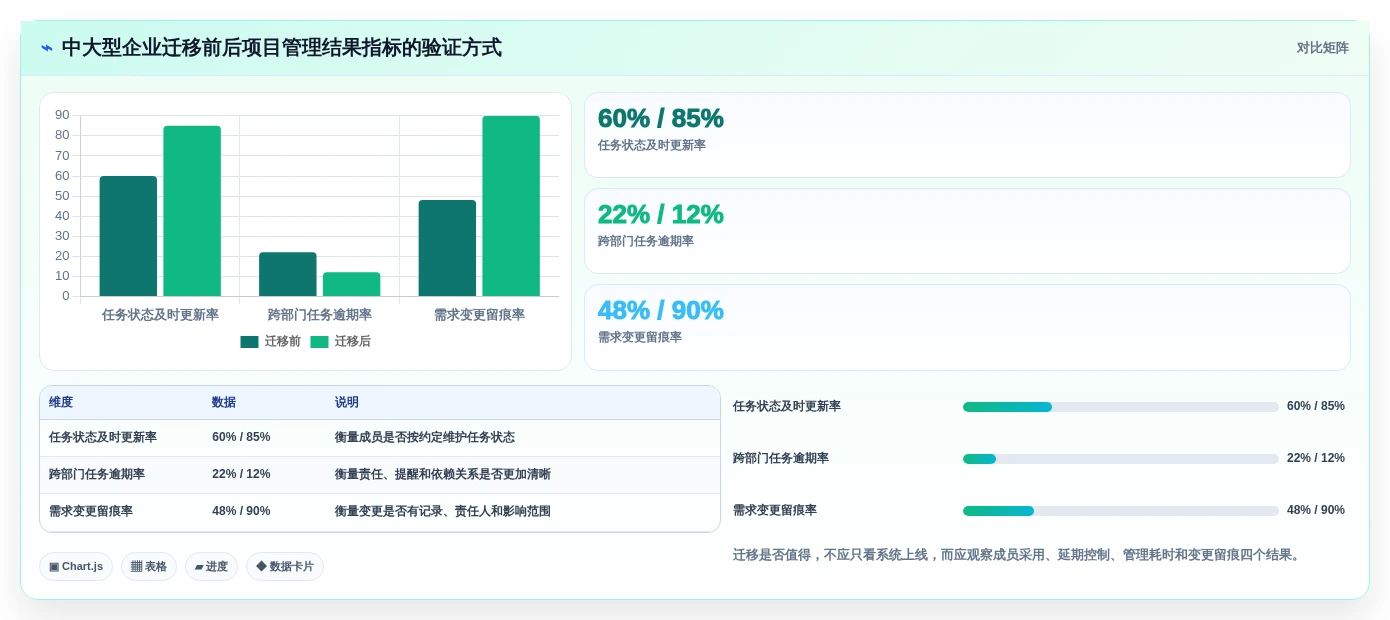Click description 衡量责任、提醒和依赖关系是否更加清晰
The height and width of the screenshot is (620, 1390).
pos(443,475)
